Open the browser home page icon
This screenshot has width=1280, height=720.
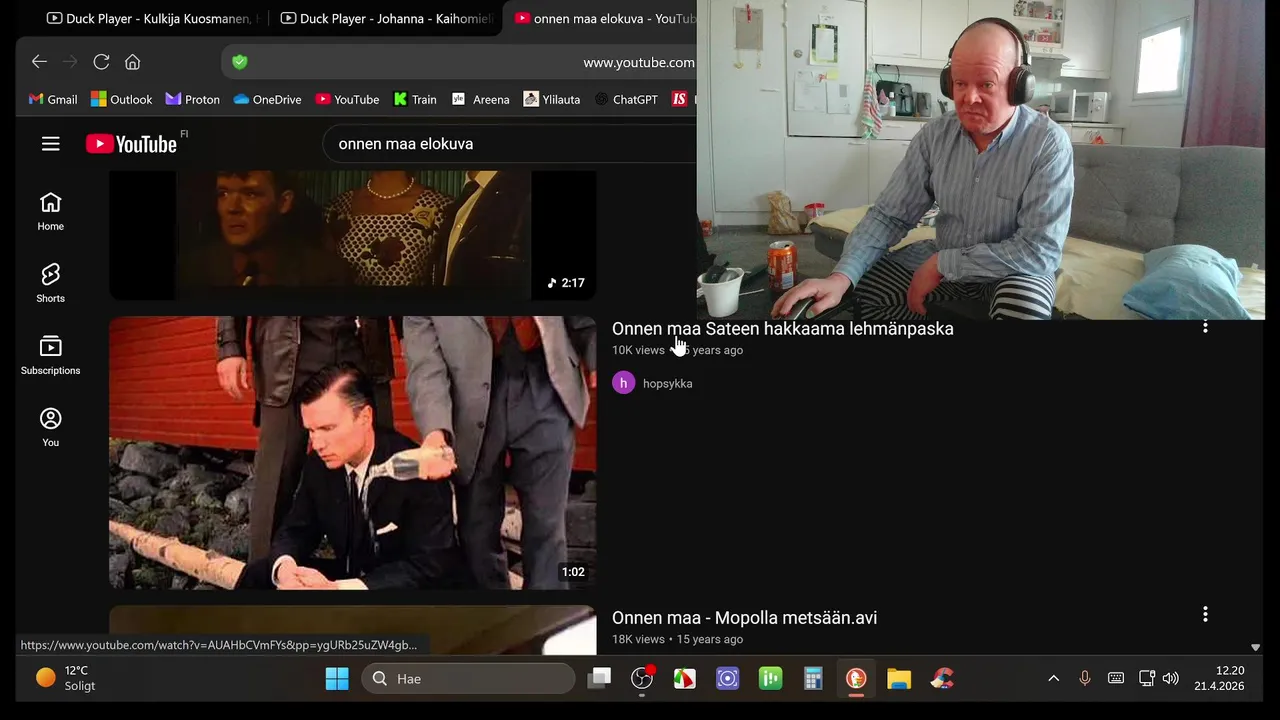pyautogui.click(x=132, y=62)
